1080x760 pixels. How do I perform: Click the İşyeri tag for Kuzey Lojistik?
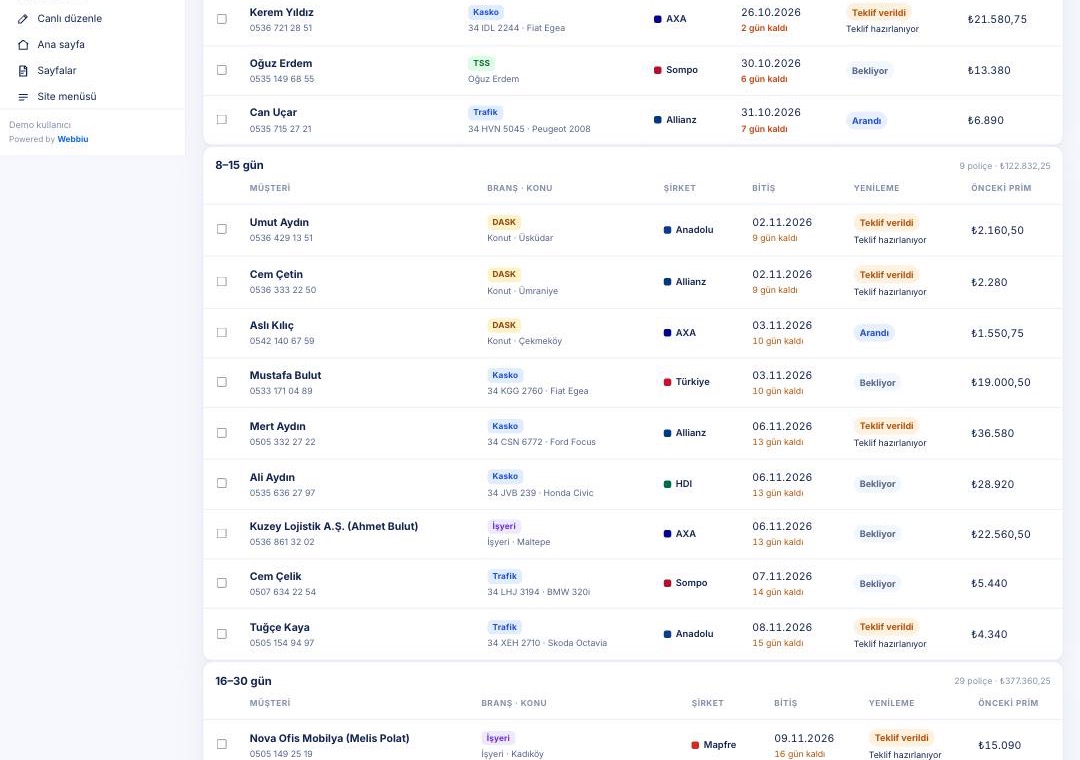click(503, 526)
